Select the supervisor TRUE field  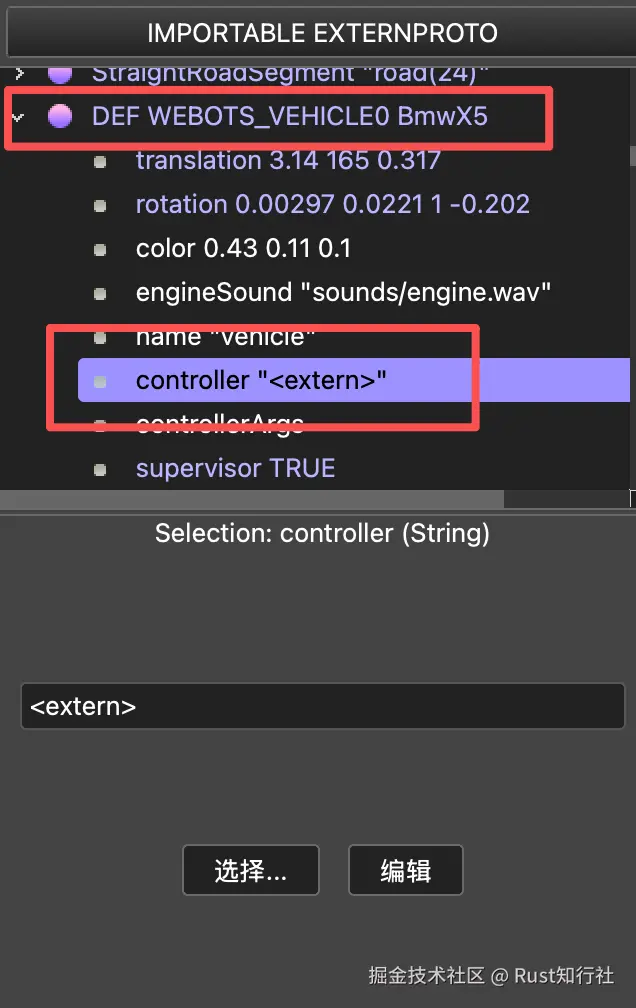[x=235, y=467]
